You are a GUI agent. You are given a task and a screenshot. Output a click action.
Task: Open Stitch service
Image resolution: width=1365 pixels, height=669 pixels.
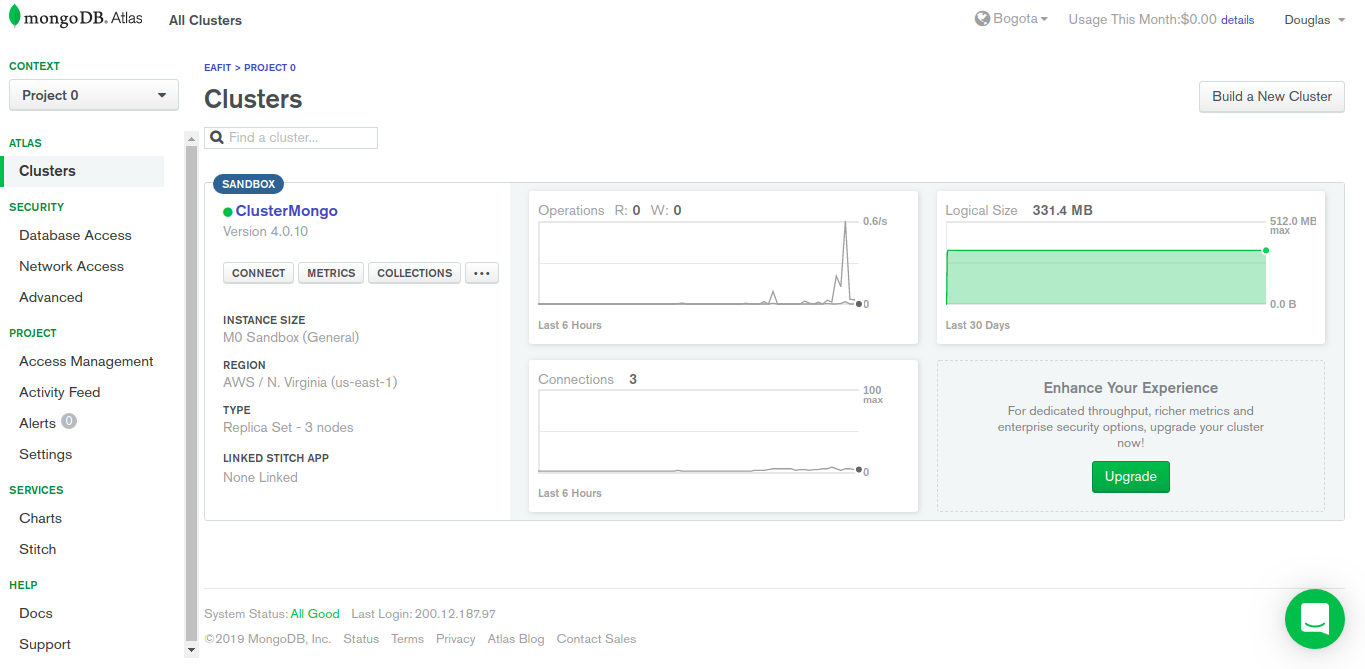pyautogui.click(x=38, y=550)
